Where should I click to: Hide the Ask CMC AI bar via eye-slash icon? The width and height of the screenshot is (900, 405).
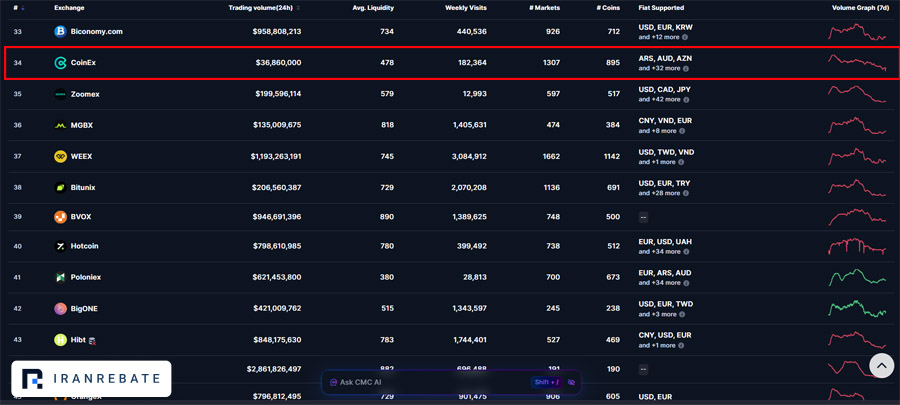click(571, 382)
